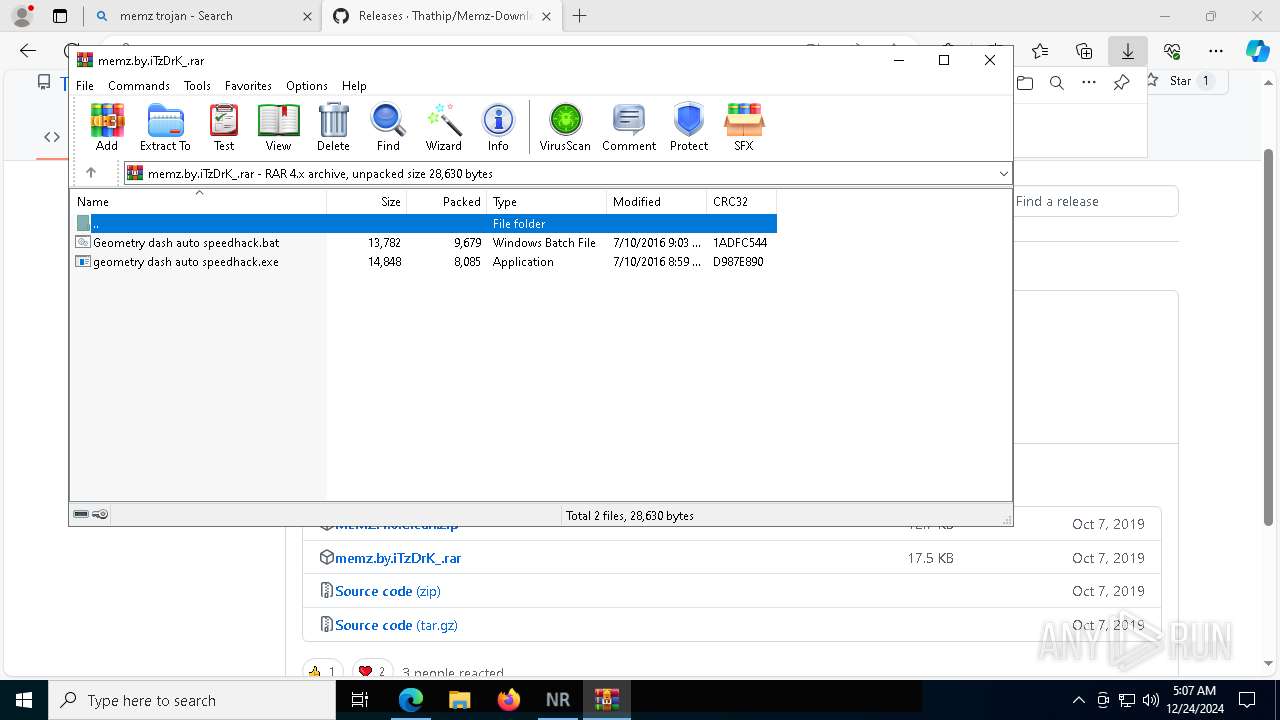Click the batch file's CRC32 value 1ADFC544
Viewport: 1280px width, 720px height.
click(740, 242)
